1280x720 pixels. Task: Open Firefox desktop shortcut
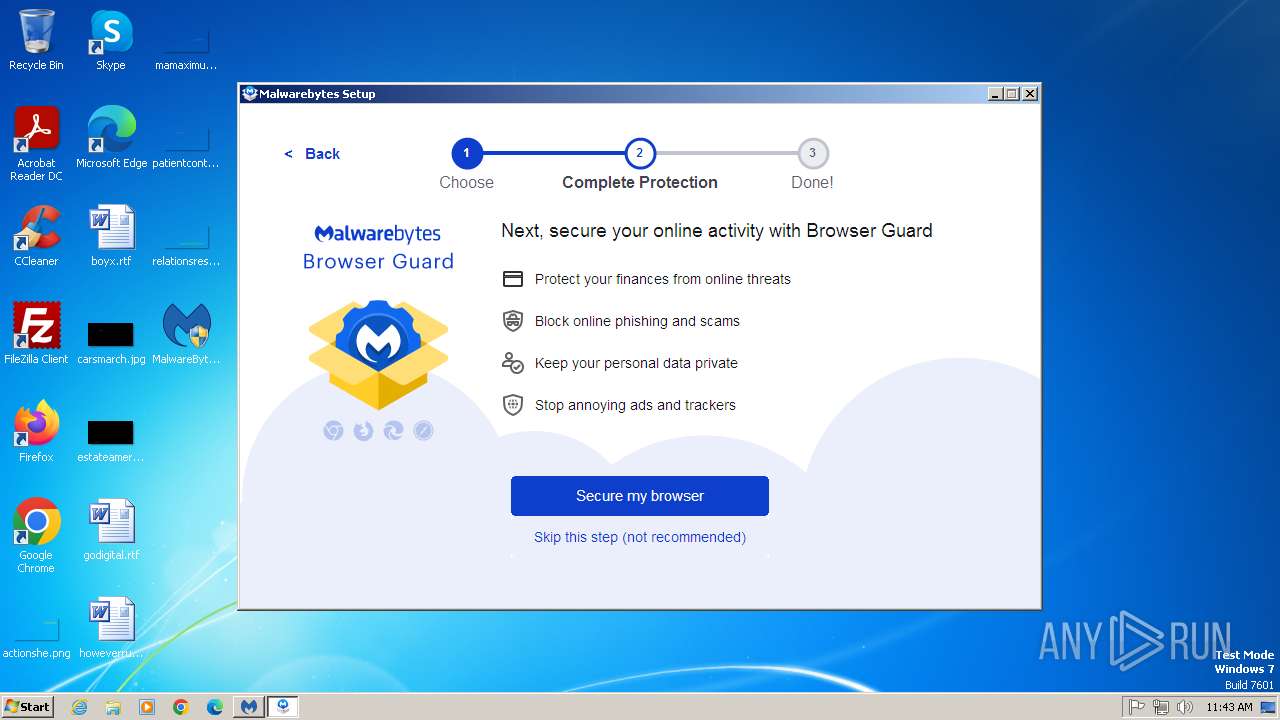tap(36, 432)
